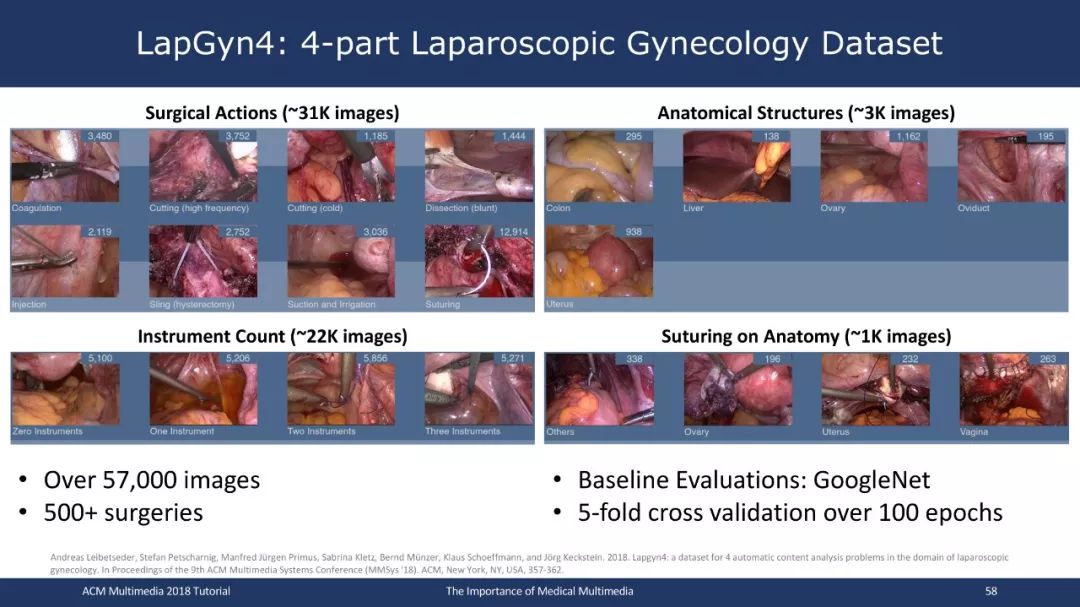1080x607 pixels.
Task: Click the 'Suturing on Anatomy (~1K images)' heading
Action: pyautogui.click(x=806, y=336)
